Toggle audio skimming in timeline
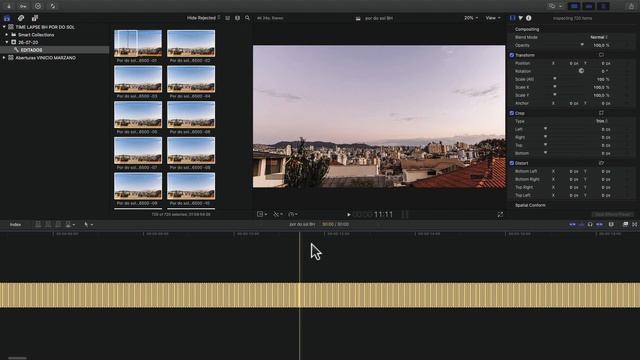The height and width of the screenshot is (360, 640). [581, 224]
